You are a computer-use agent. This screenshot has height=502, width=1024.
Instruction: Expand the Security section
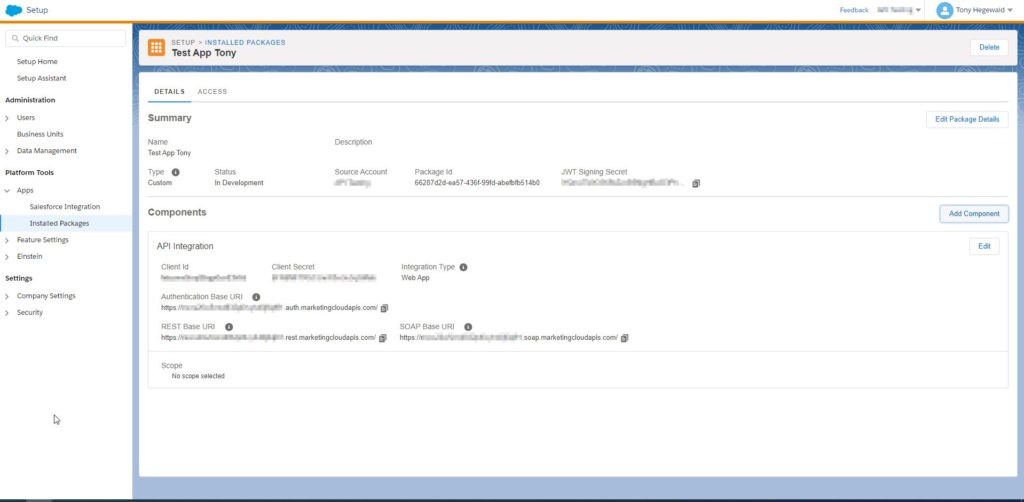(7, 313)
